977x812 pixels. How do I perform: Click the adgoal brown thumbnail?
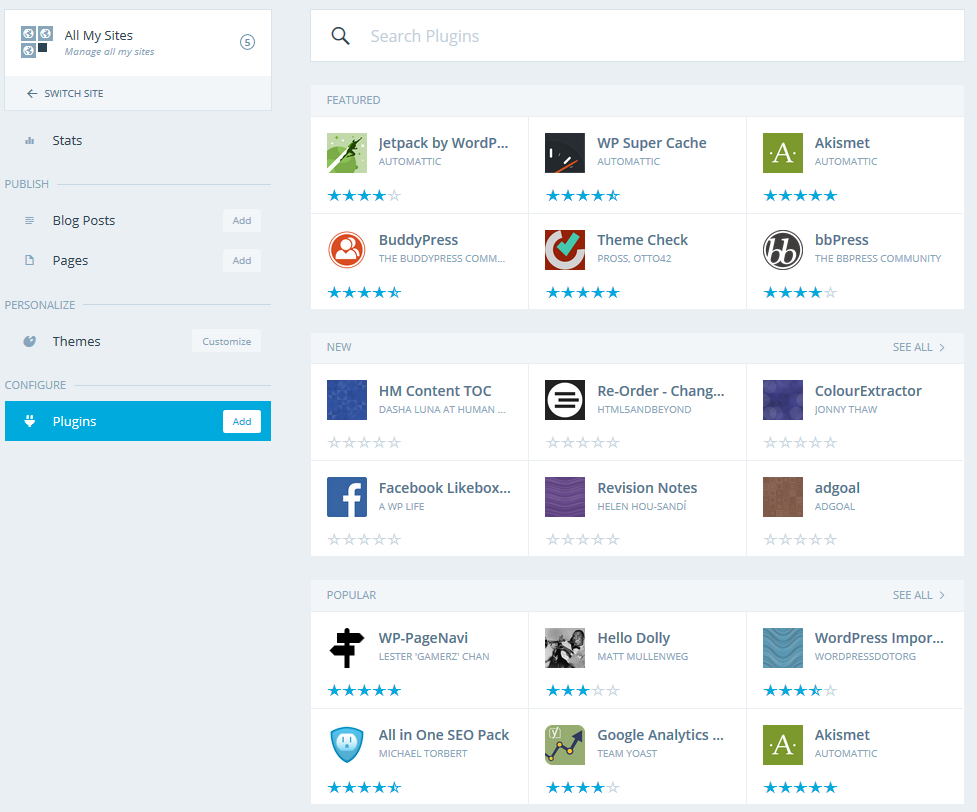[x=783, y=497]
